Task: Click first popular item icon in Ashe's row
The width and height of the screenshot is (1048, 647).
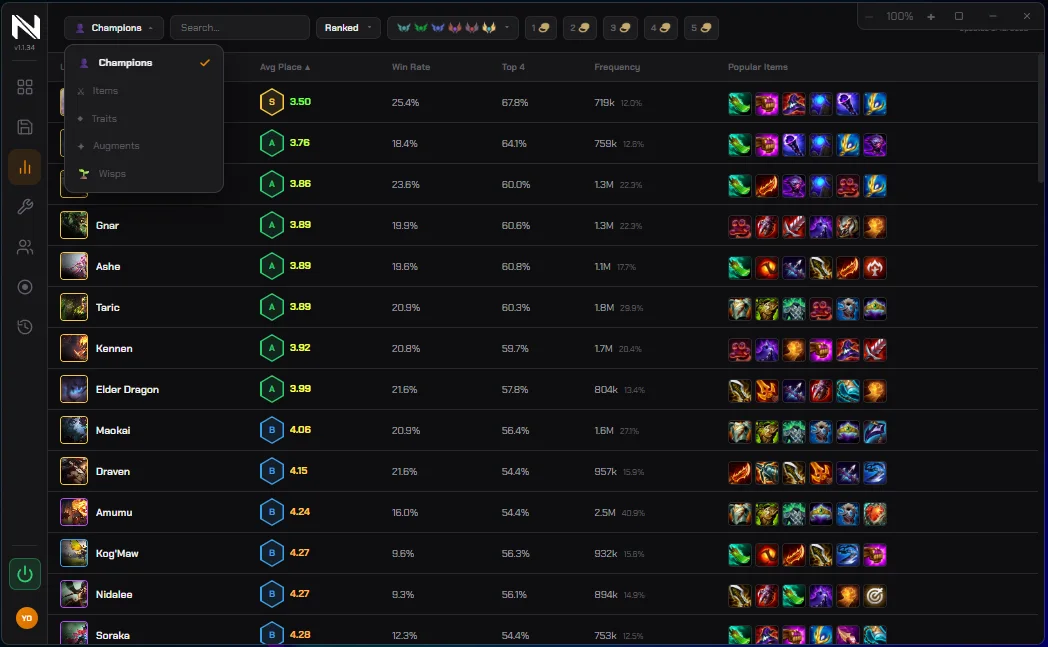Action: click(740, 267)
